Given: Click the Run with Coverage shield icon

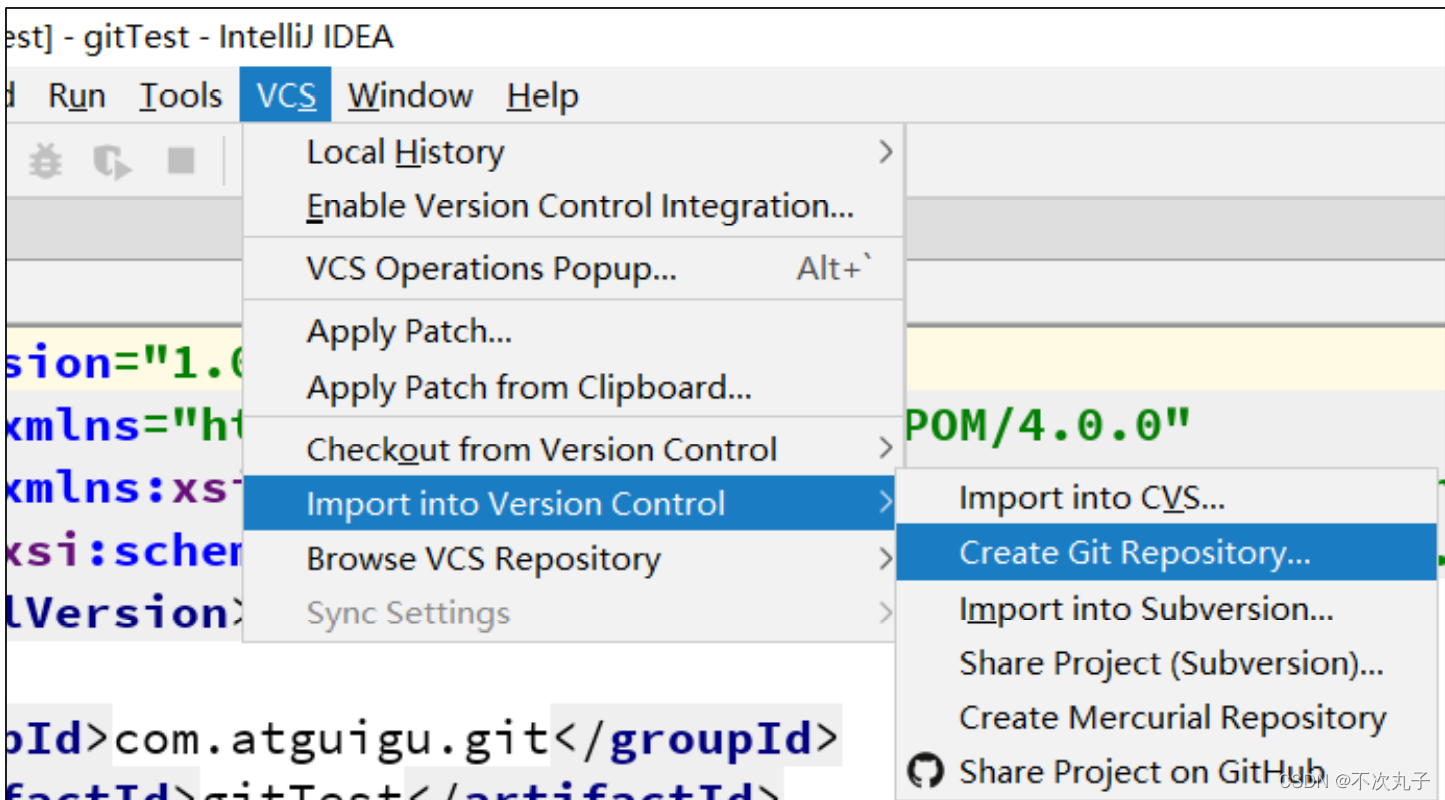Looking at the screenshot, I should coord(112,162).
